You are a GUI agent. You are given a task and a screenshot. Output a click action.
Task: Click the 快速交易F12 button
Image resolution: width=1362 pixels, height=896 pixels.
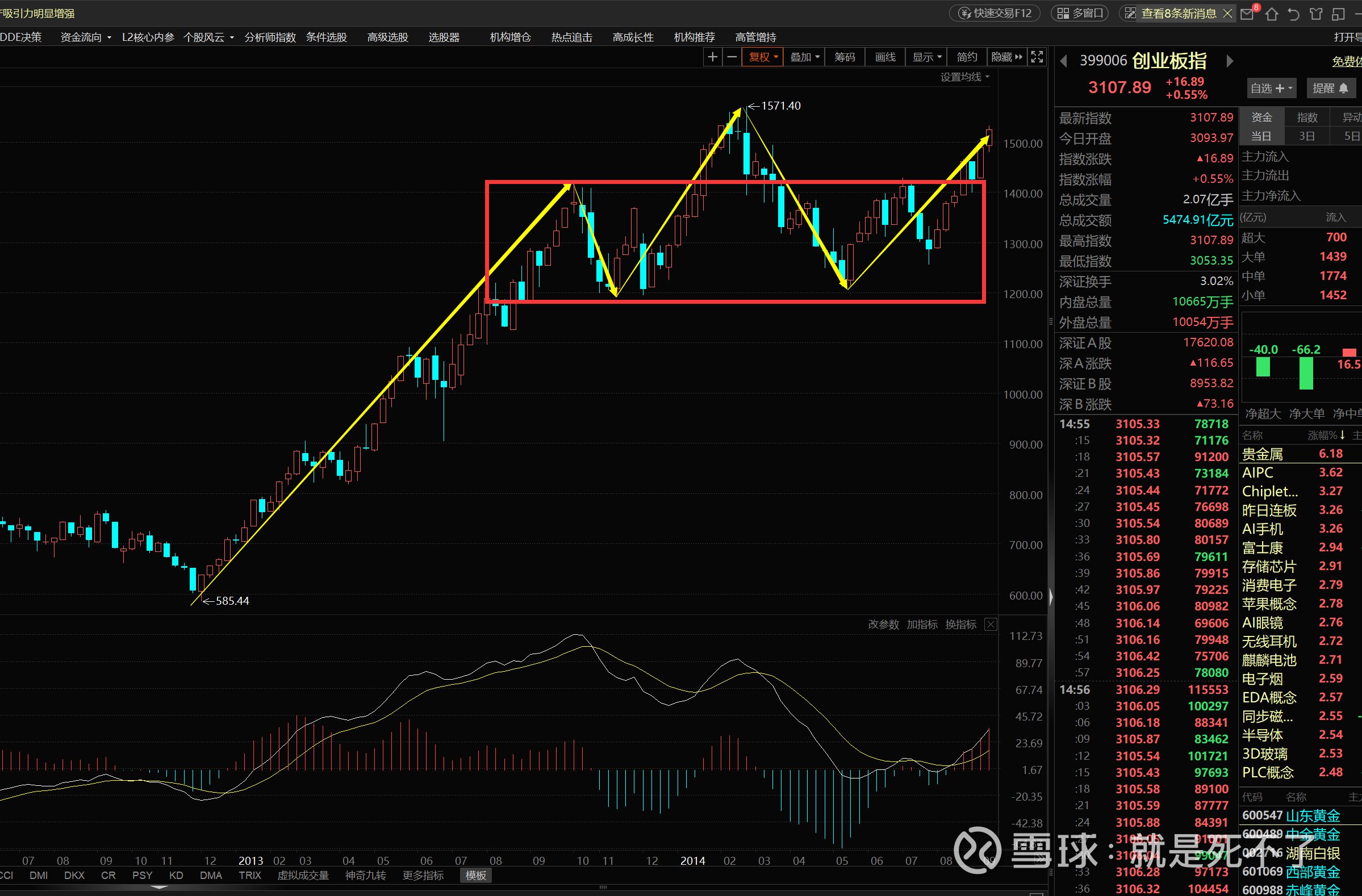tap(996, 13)
